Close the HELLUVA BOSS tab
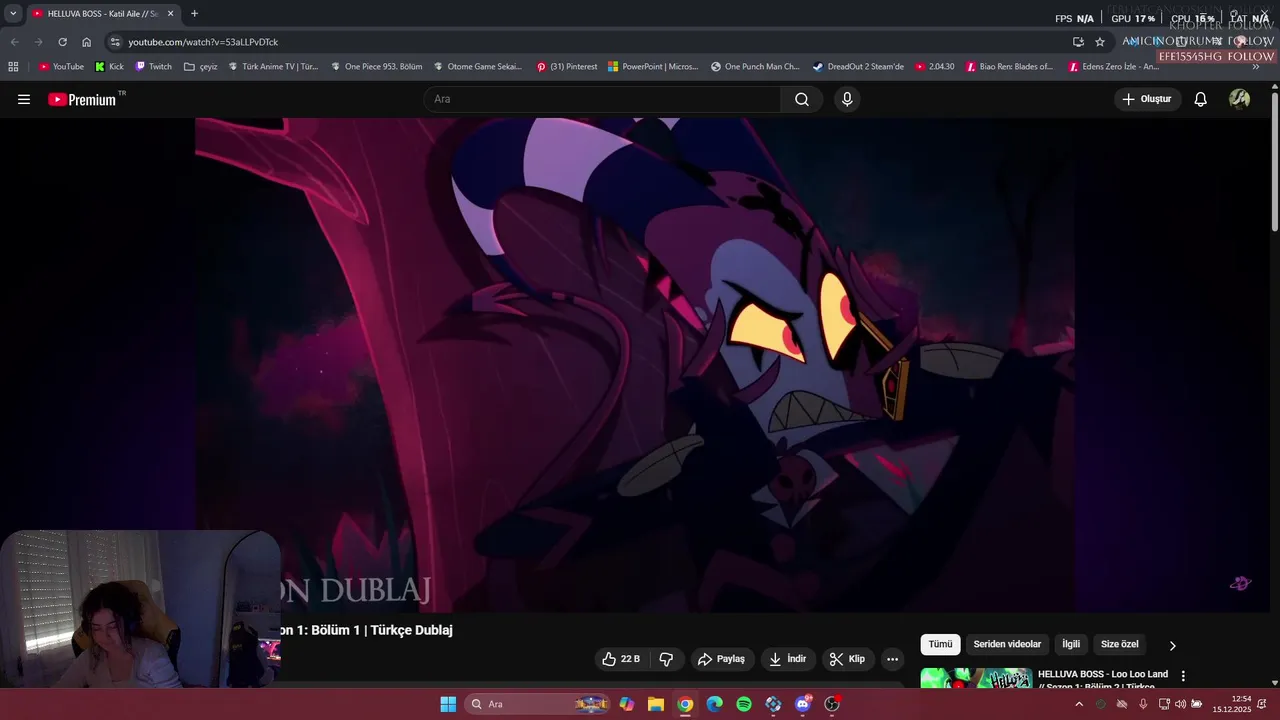The image size is (1280, 720). point(170,13)
